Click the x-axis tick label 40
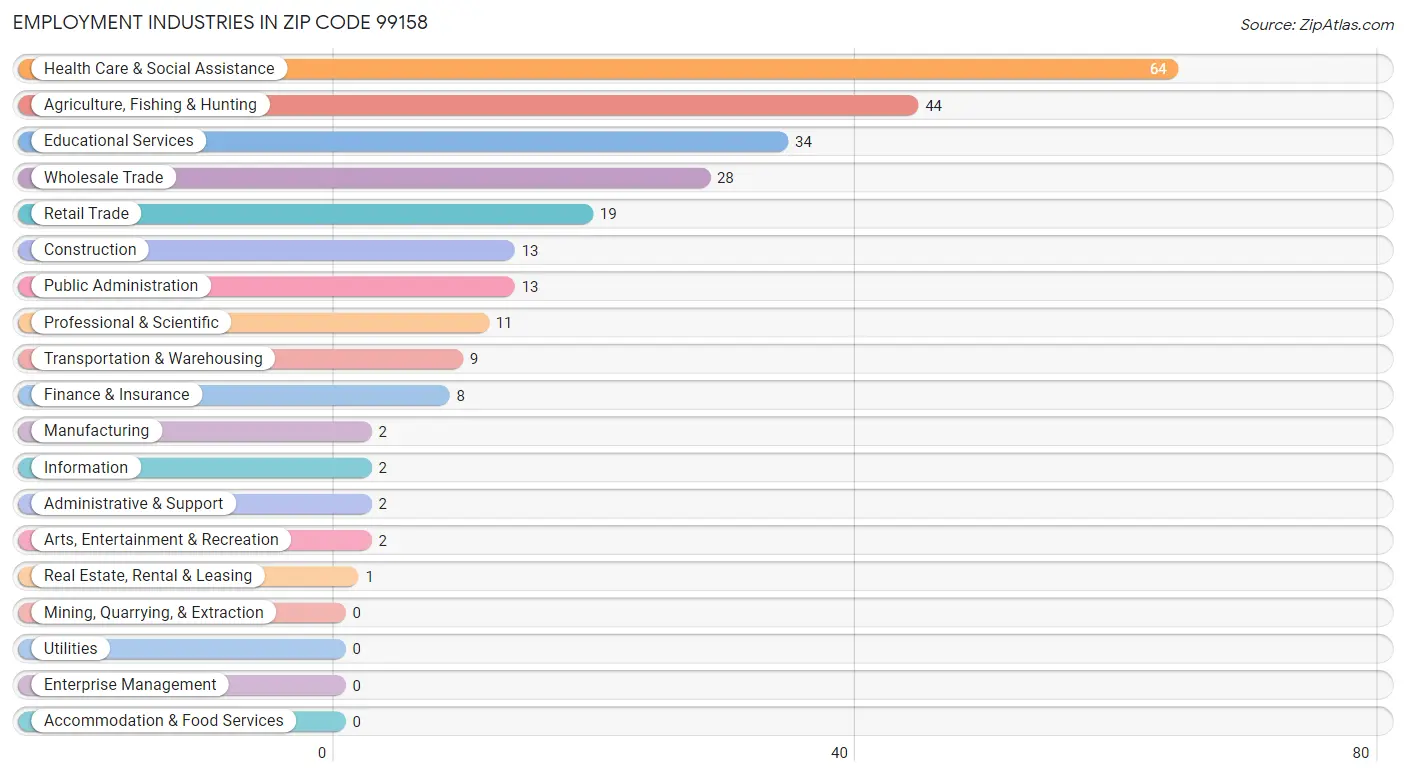The width and height of the screenshot is (1406, 776). [x=840, y=753]
